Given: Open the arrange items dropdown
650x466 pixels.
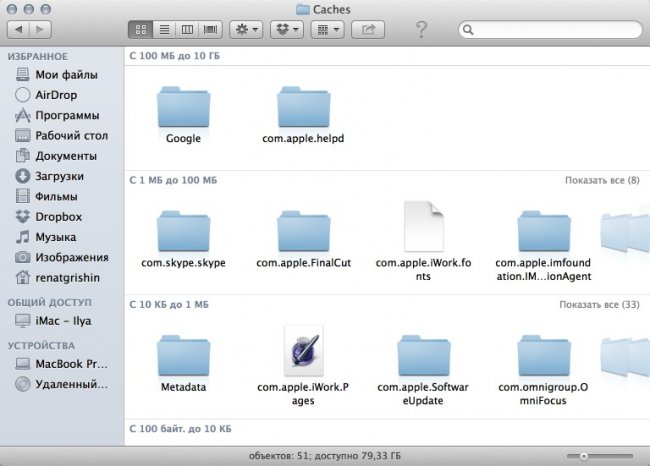Looking at the screenshot, I should pos(328,30).
